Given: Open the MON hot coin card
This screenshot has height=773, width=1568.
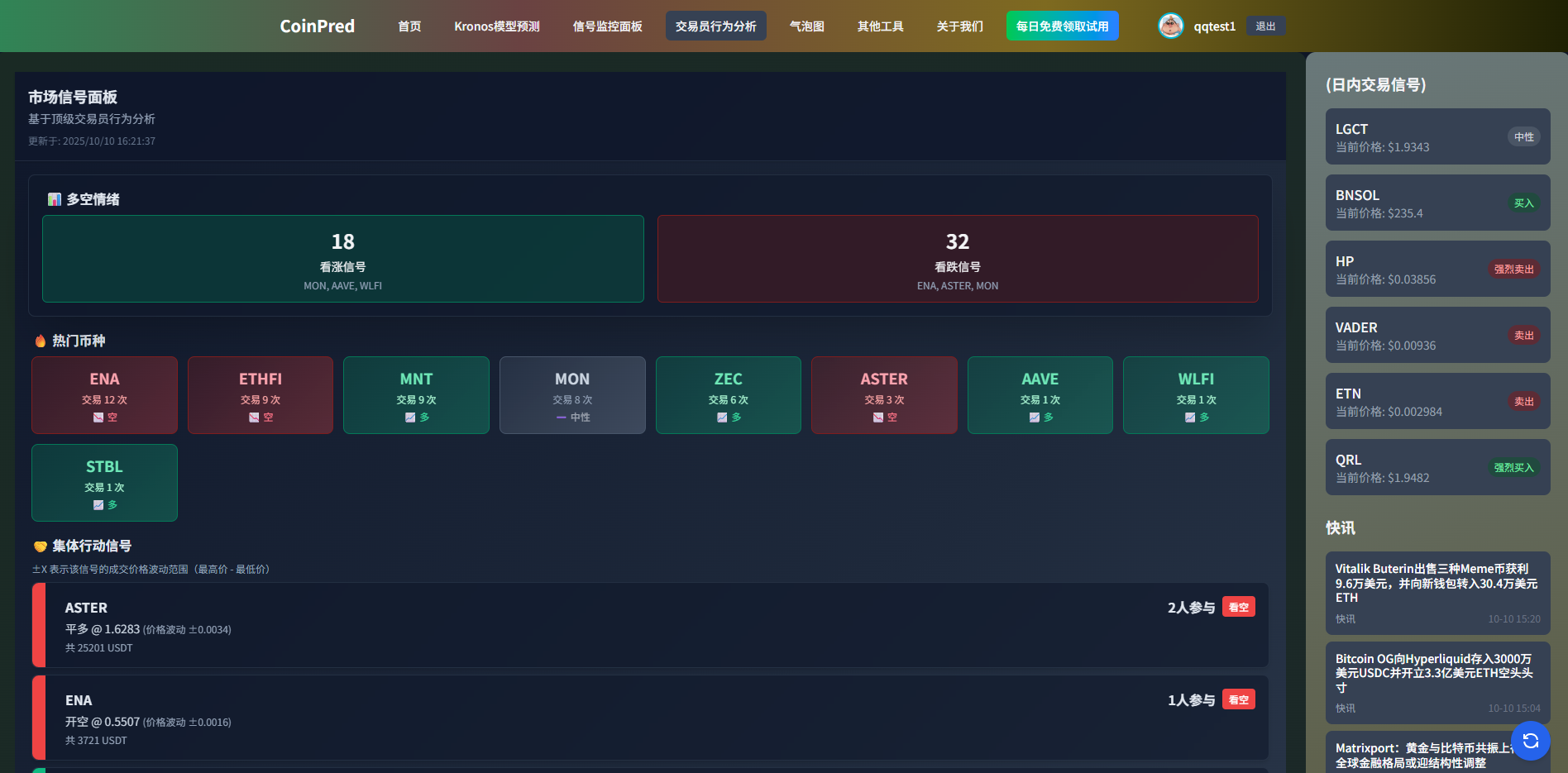Looking at the screenshot, I should 572,395.
